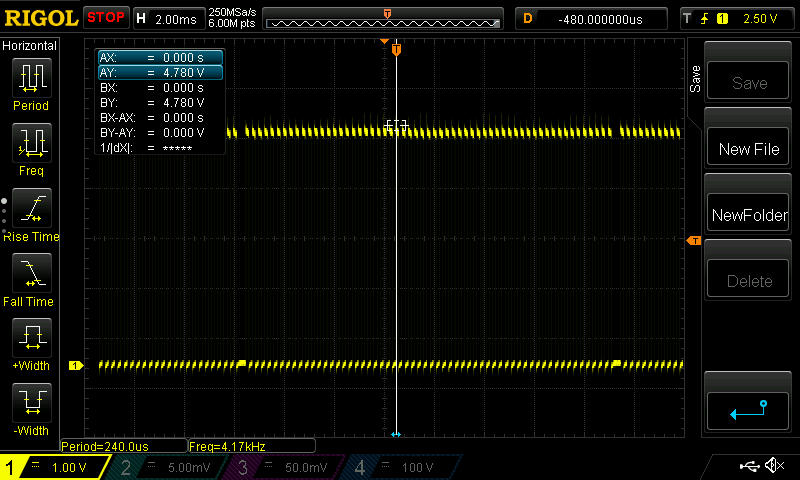
Task: Open the Horizontal measurement menu header
Action: 30,46
